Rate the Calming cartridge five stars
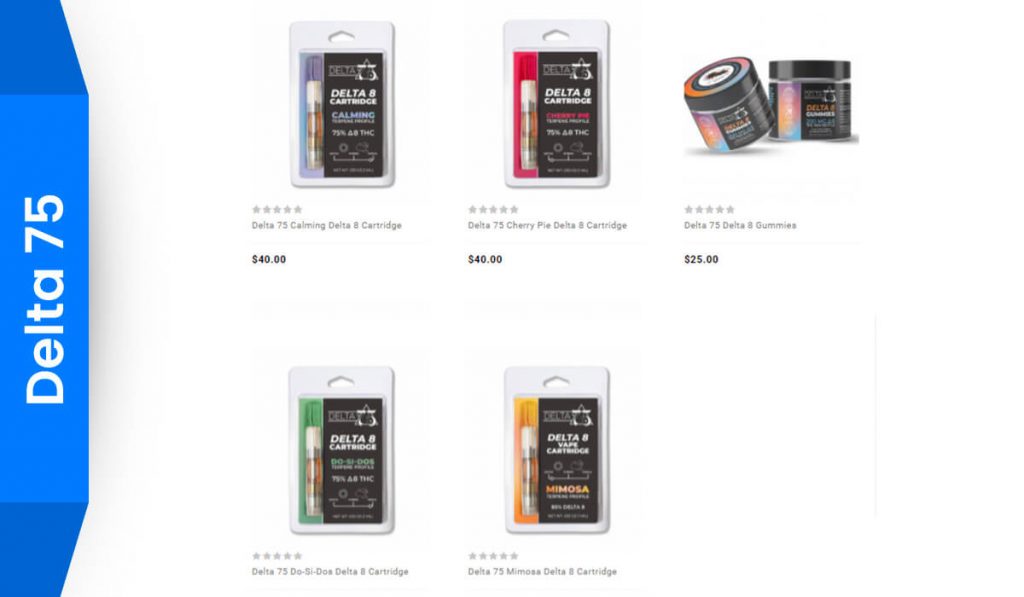Screen dimensions: 1024x597 (298, 210)
